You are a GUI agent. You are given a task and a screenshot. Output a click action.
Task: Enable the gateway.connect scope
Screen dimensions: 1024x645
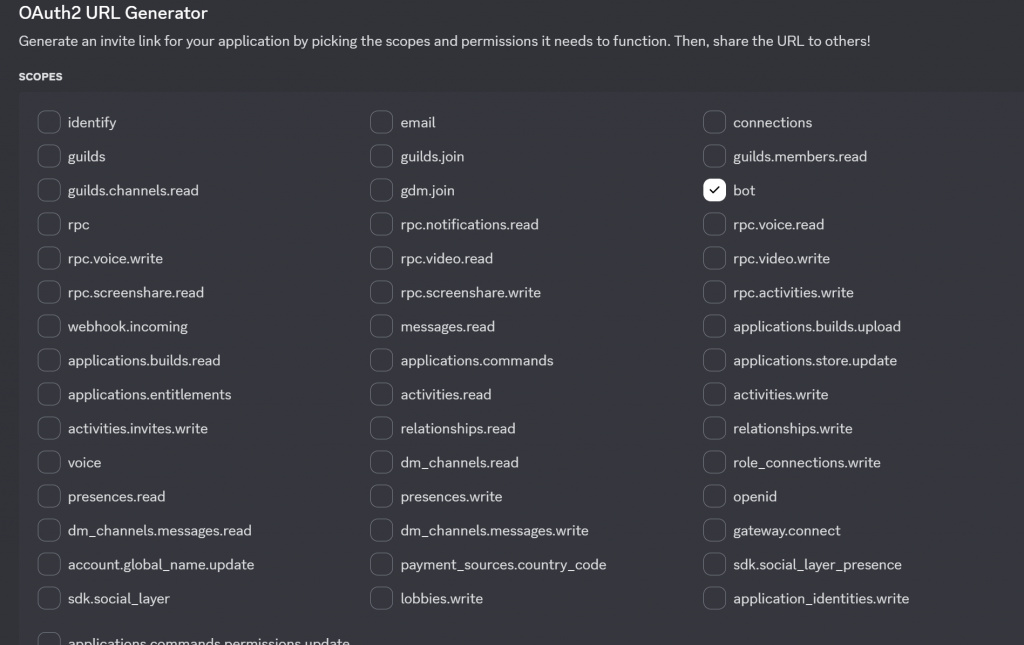click(x=714, y=531)
